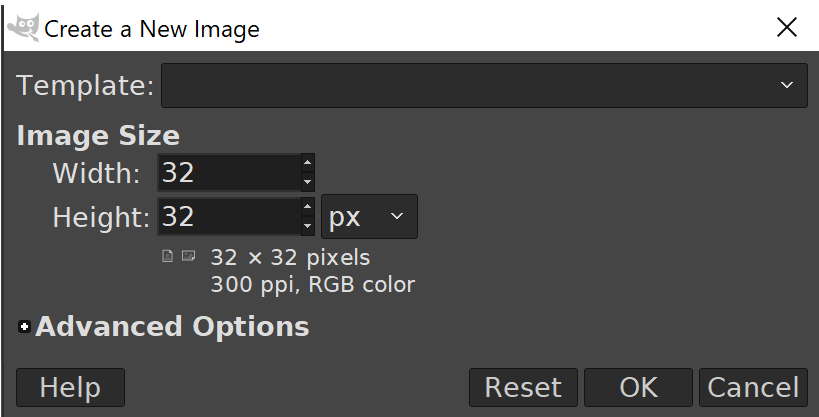This screenshot has width=819, height=417.
Task: Decrease Width with down arrow
Action: [308, 182]
